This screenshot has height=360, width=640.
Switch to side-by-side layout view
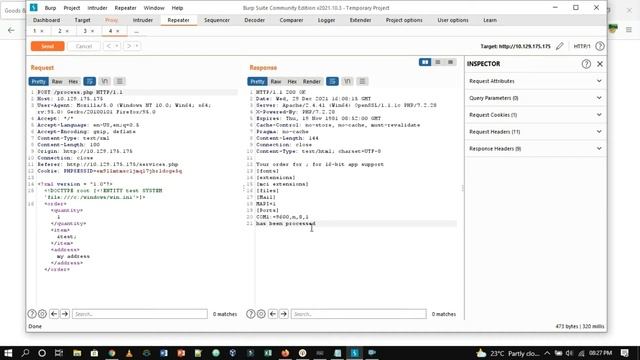[x=425, y=62]
